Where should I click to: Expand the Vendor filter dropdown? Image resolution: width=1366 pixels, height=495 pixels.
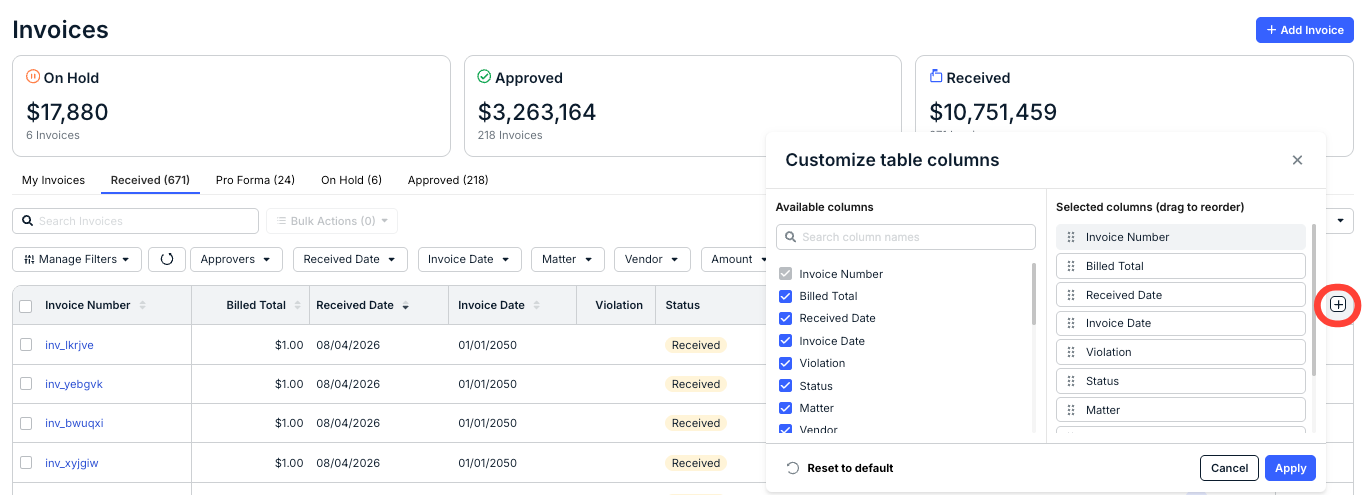(x=652, y=259)
